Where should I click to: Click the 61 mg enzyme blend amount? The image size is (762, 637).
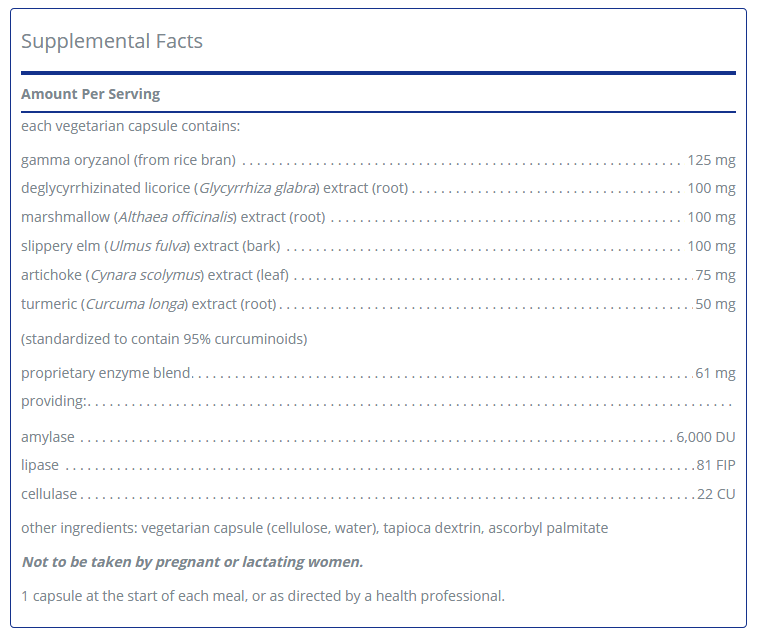(x=715, y=373)
